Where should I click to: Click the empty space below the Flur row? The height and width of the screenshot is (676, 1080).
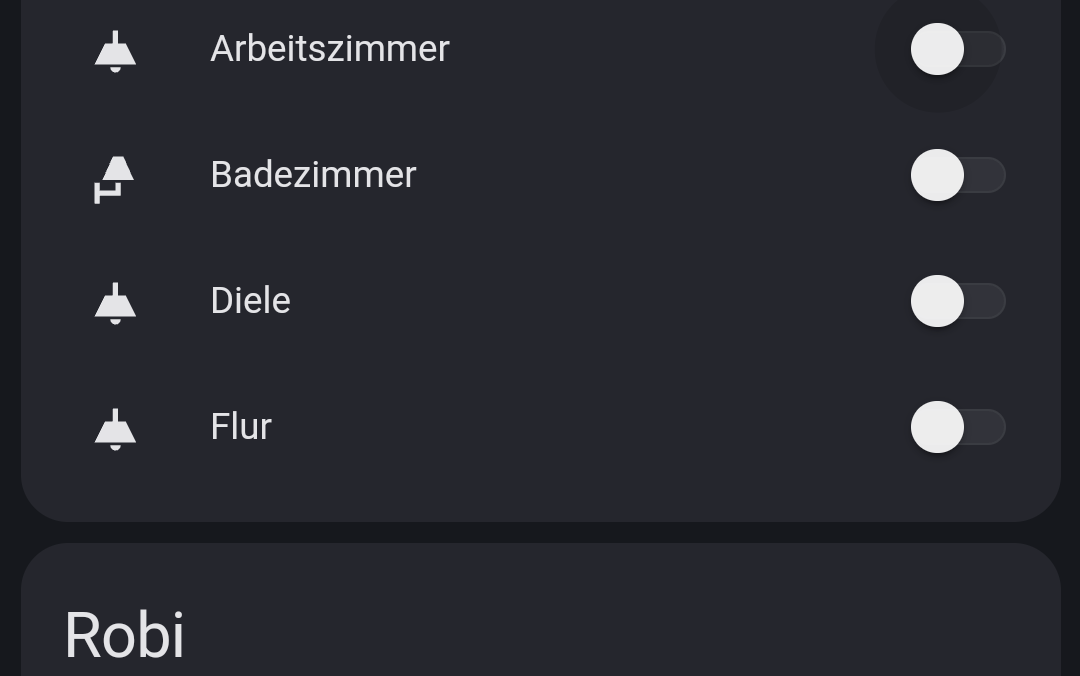click(540, 490)
